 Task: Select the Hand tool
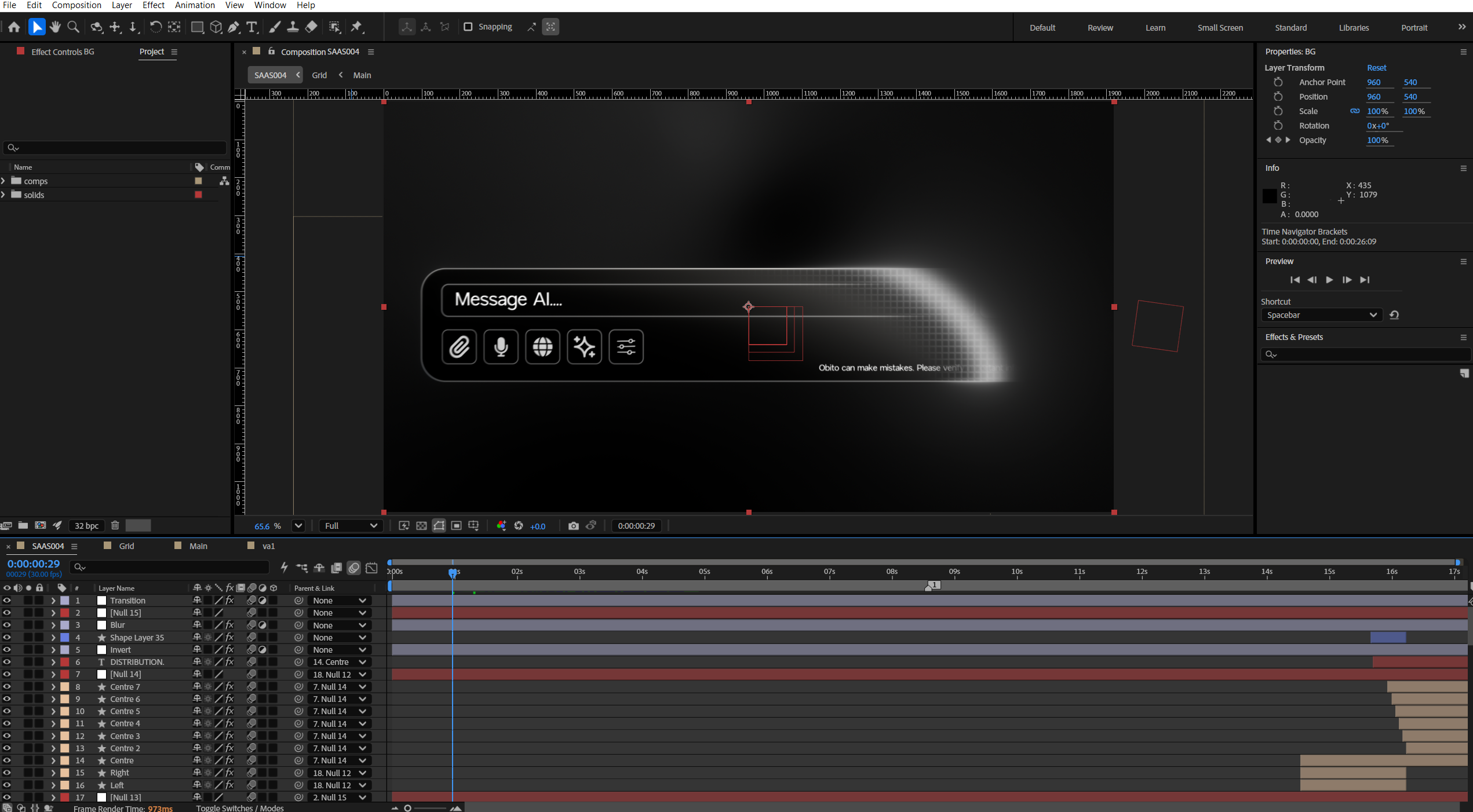[x=55, y=27]
